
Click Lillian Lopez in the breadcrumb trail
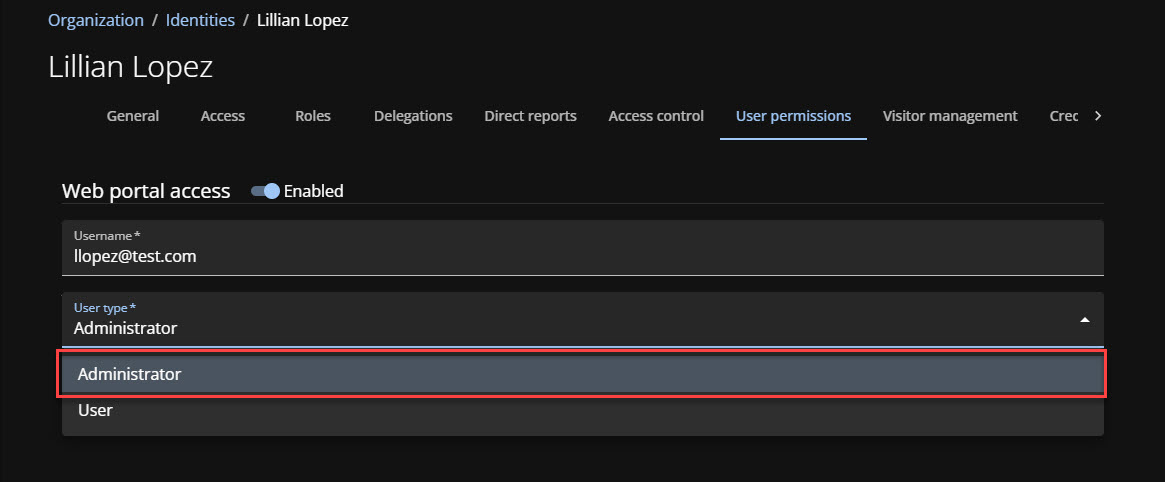(303, 20)
